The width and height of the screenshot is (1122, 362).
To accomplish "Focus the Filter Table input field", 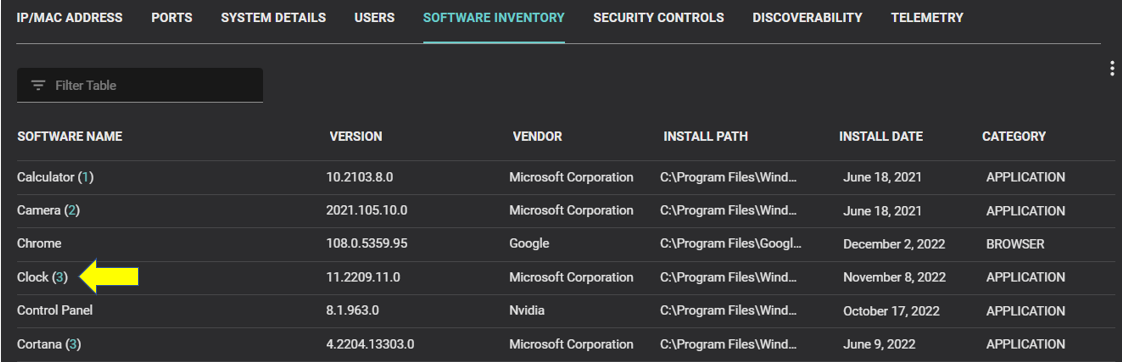I will click(140, 85).
